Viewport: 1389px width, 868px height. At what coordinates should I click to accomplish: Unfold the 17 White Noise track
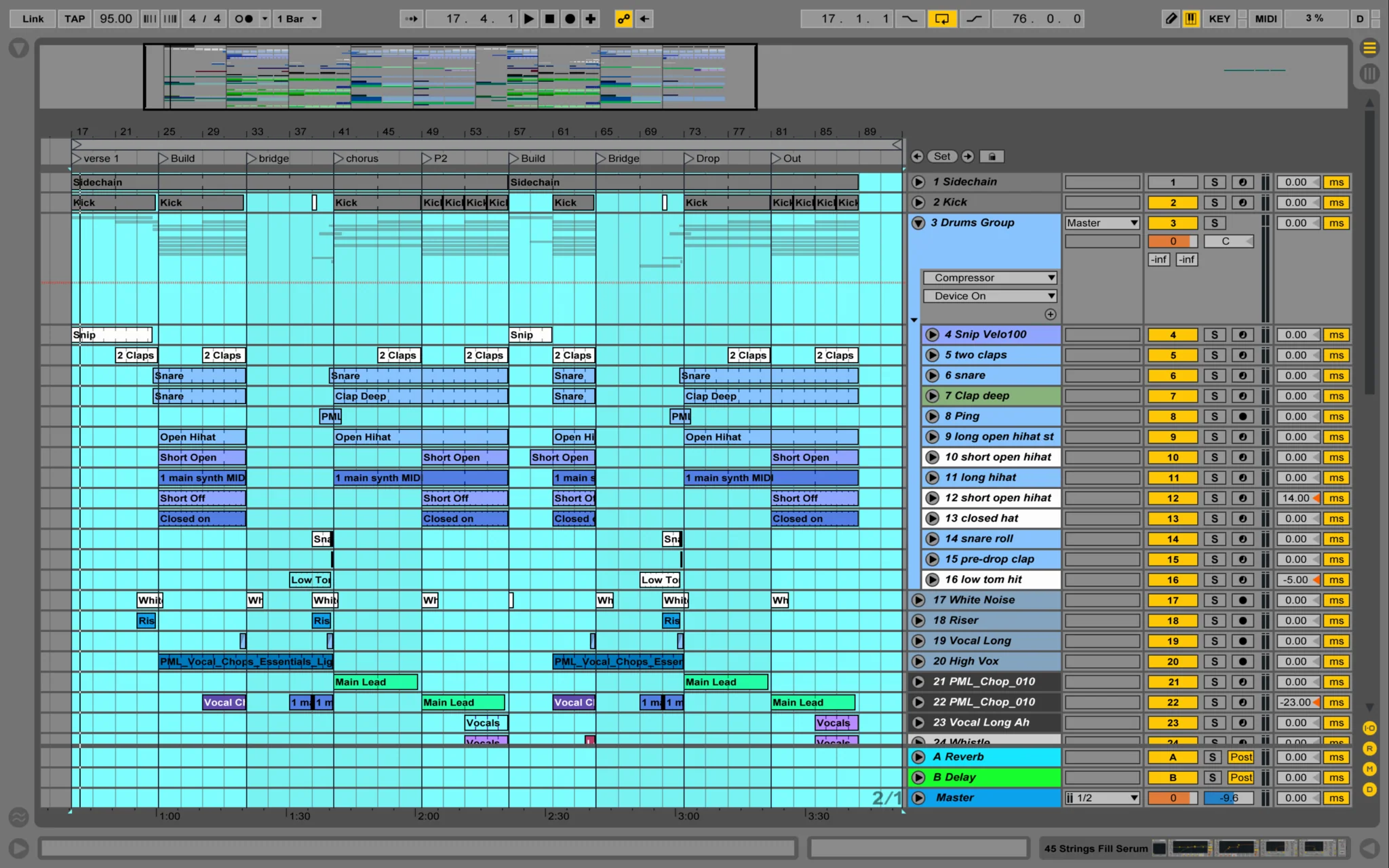918,600
